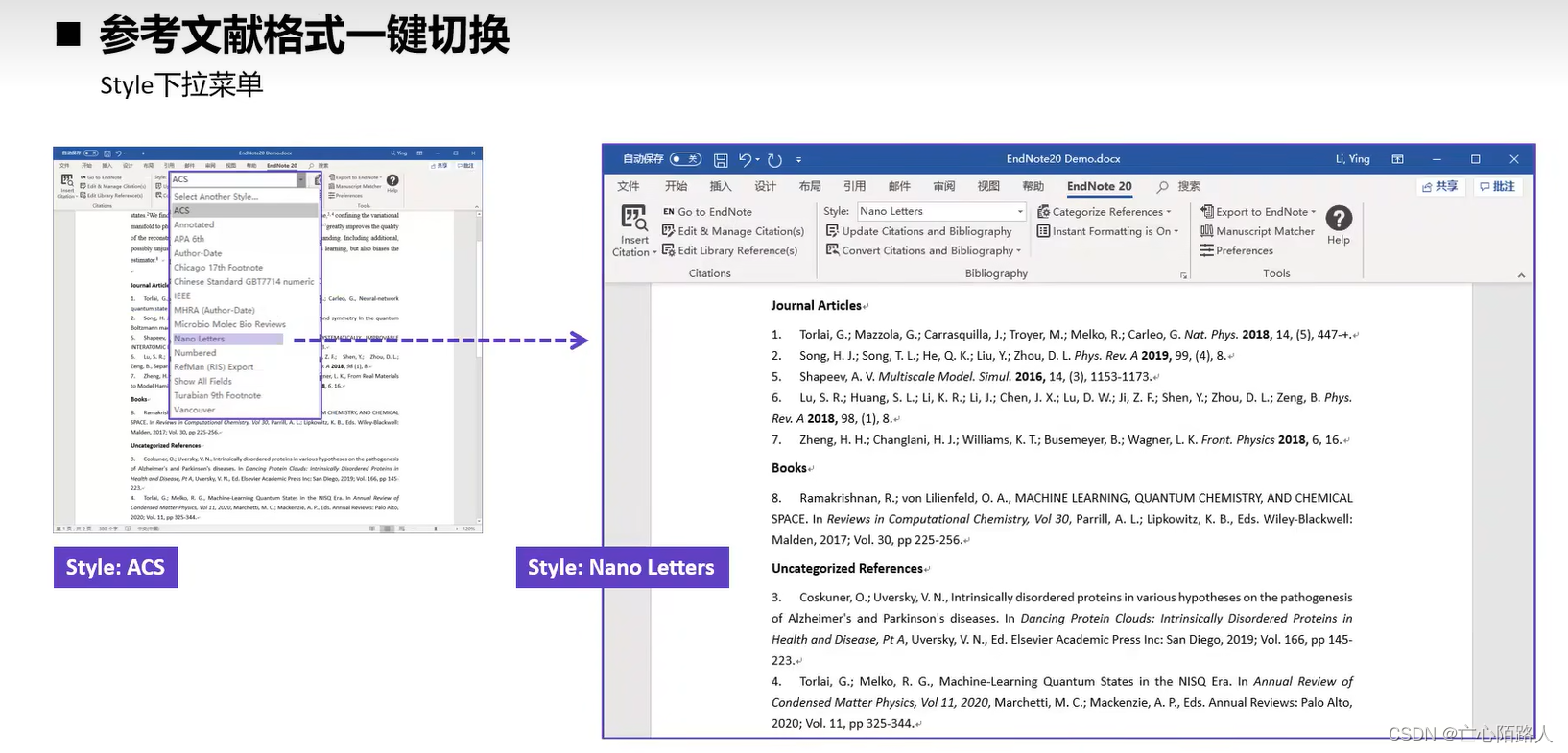This screenshot has height=753, width=1568.
Task: Click Go to EndNote in right window
Action: click(707, 212)
